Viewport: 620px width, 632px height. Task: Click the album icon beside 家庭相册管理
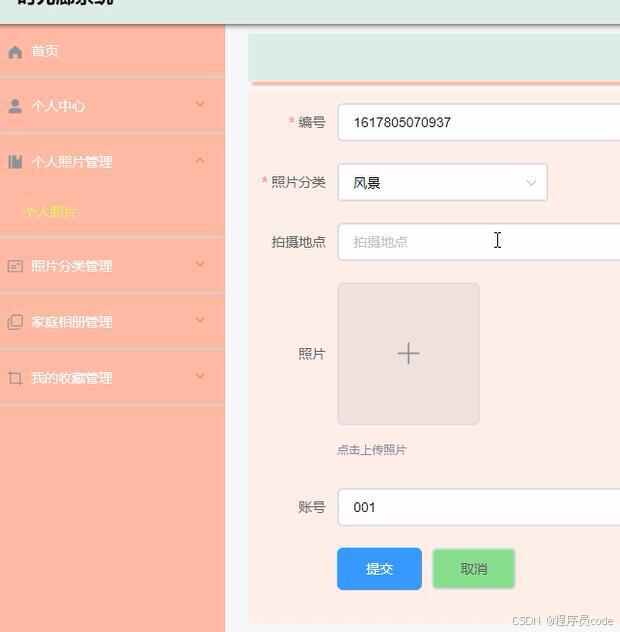pyautogui.click(x=15, y=322)
